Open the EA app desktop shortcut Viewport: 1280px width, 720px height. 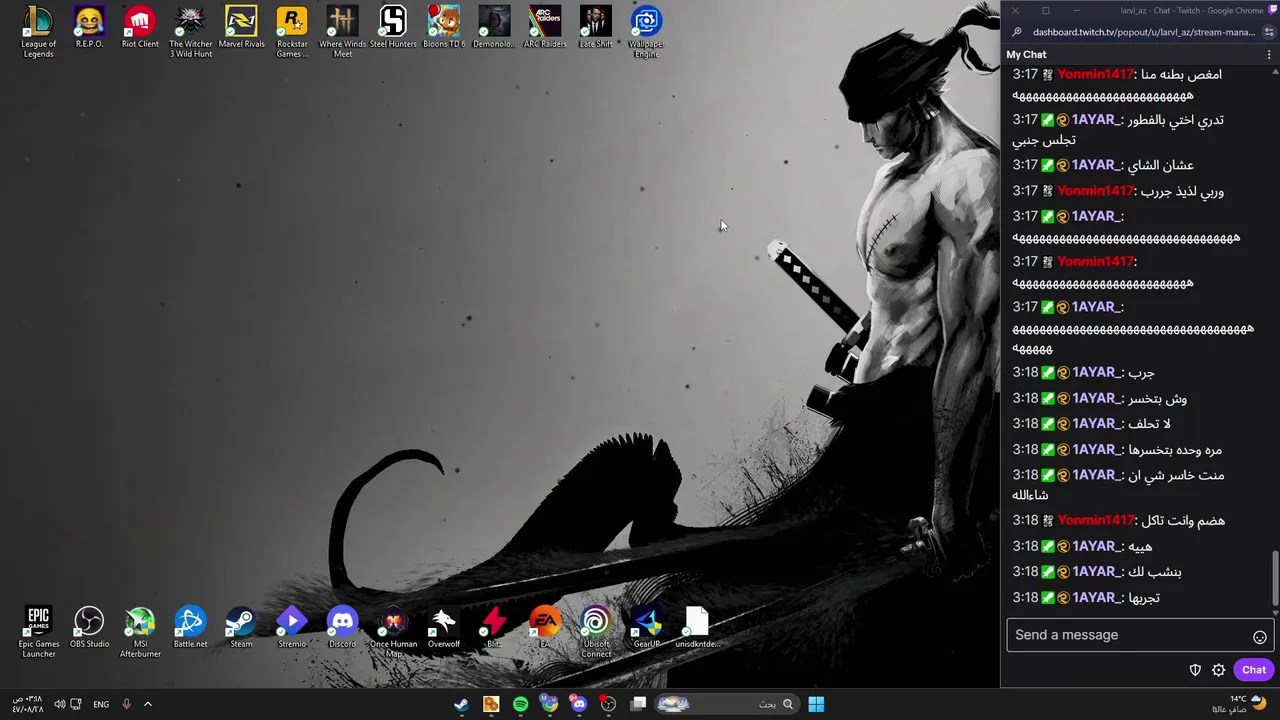545,628
